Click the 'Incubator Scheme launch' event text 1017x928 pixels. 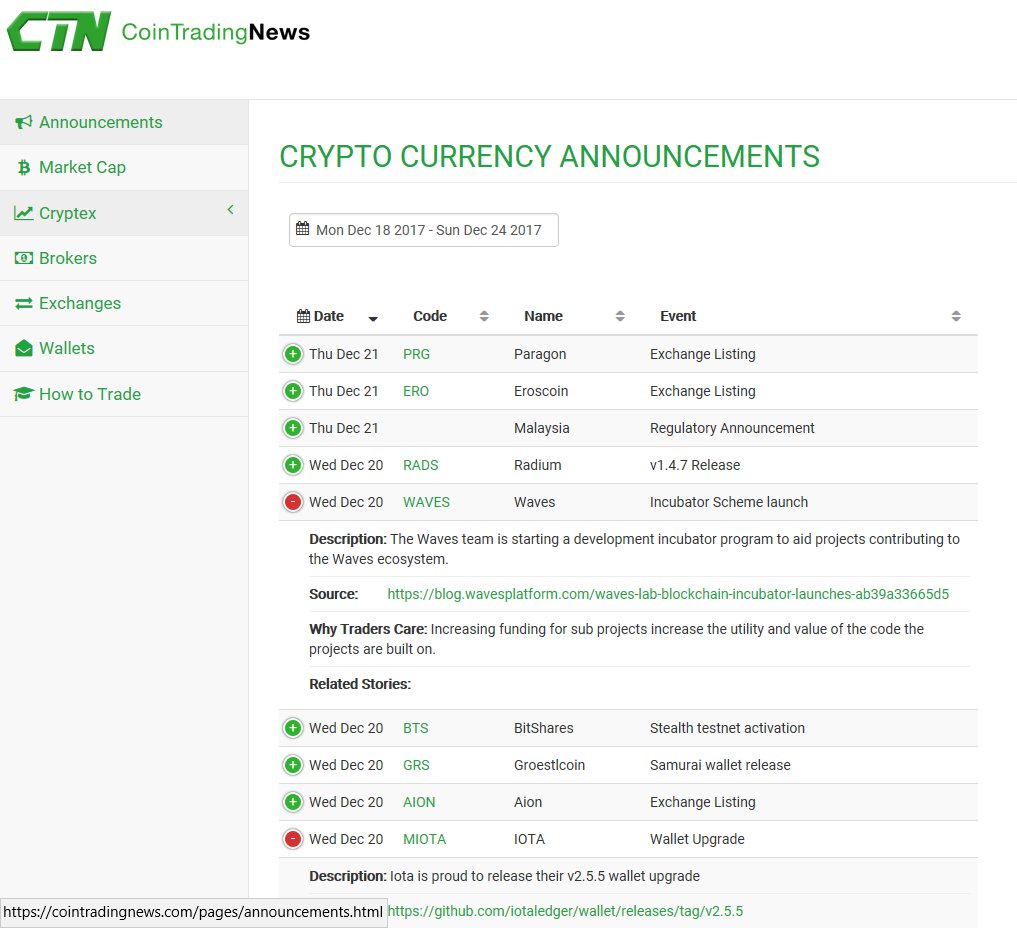click(729, 502)
